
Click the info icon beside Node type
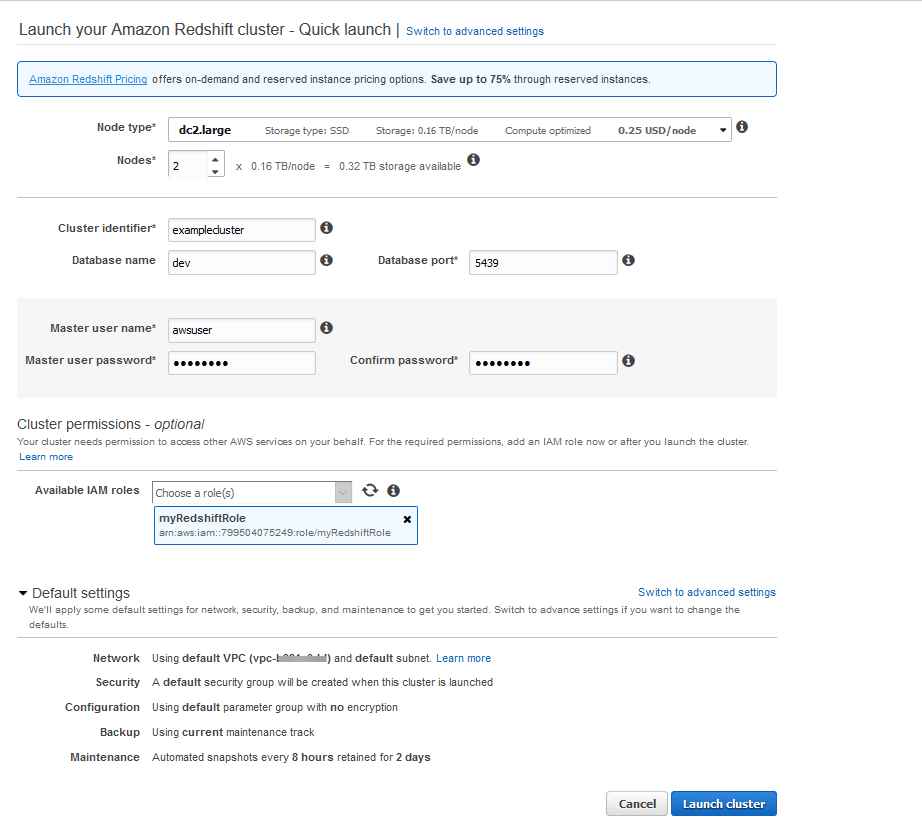click(742, 127)
